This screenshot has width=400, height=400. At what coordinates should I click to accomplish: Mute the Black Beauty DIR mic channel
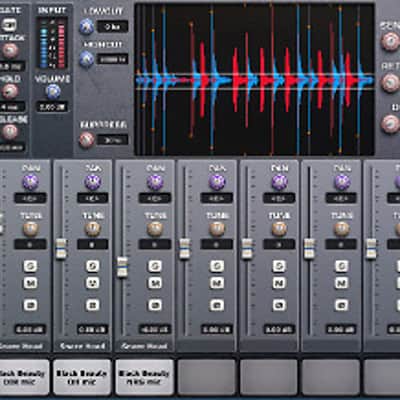coord(30,283)
